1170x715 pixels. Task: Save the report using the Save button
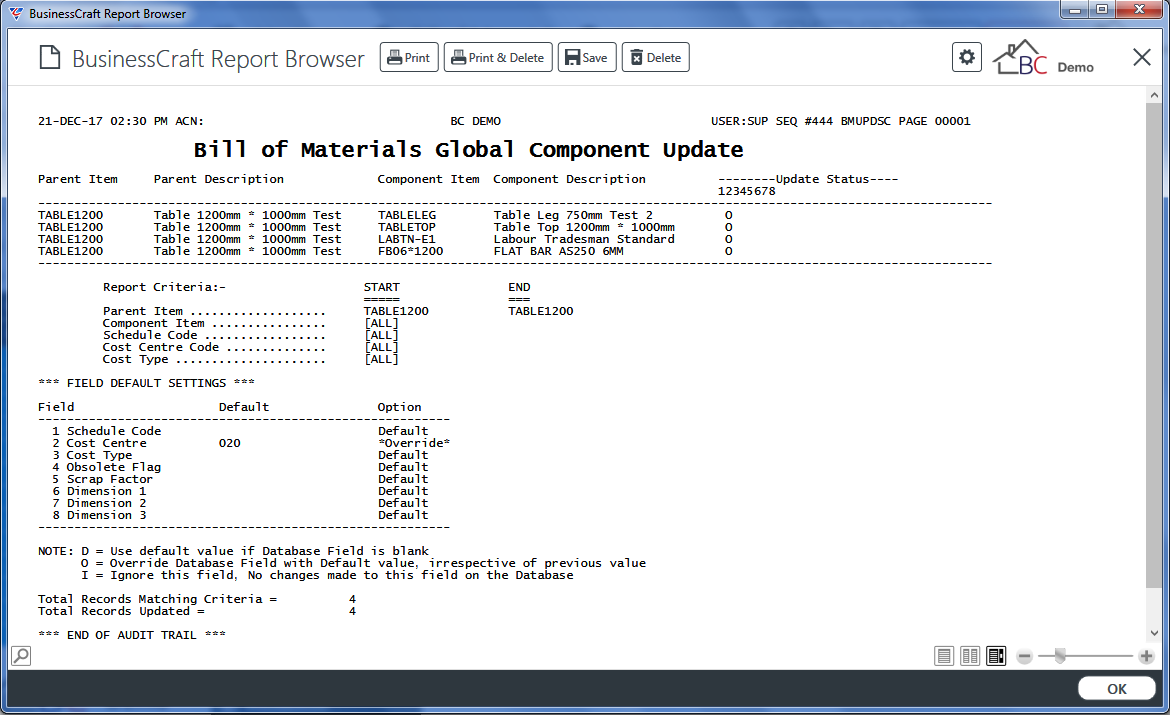pyautogui.click(x=586, y=57)
